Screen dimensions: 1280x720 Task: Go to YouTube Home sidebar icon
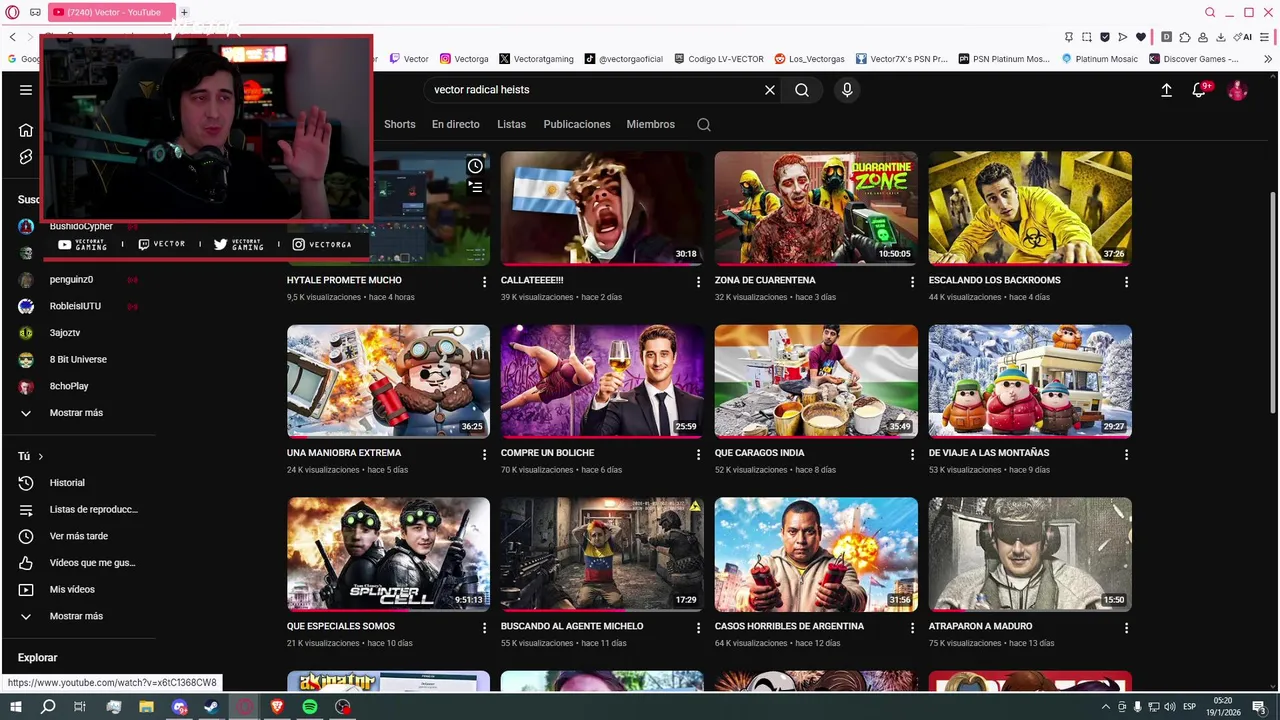point(26,130)
